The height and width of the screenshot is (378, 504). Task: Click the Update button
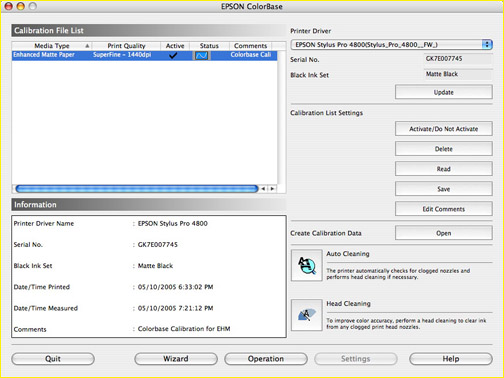coord(444,92)
